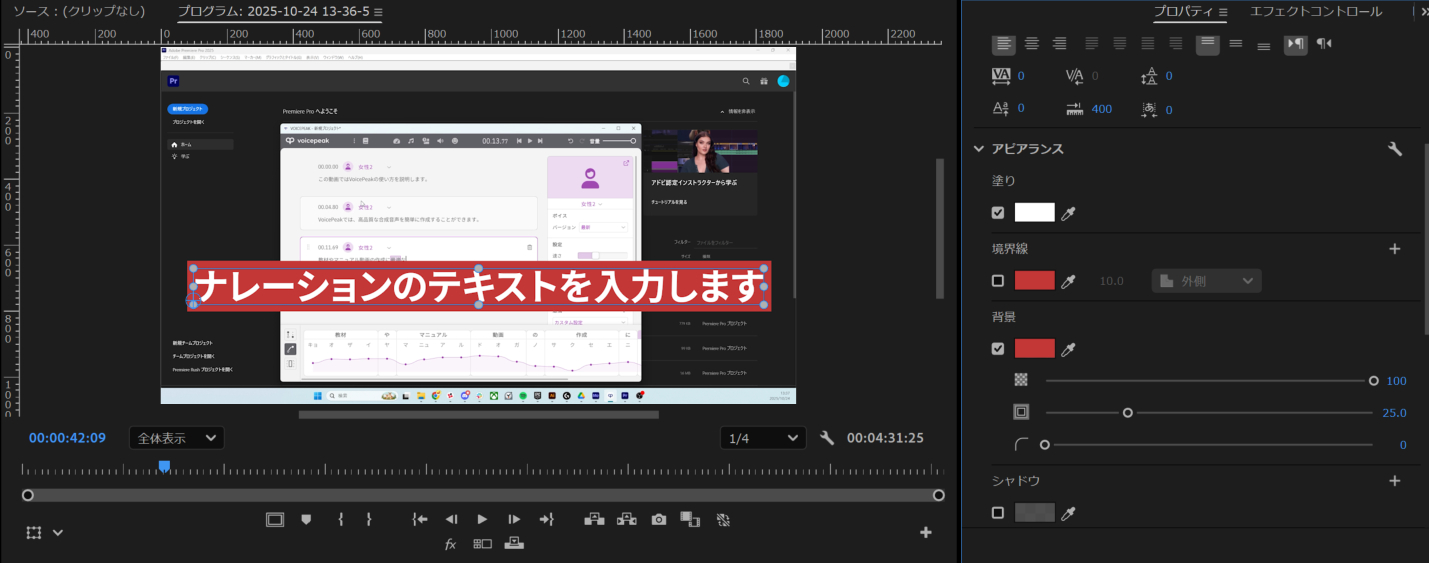Align text right
Screen dimensions: 1429x563
click(1060, 44)
